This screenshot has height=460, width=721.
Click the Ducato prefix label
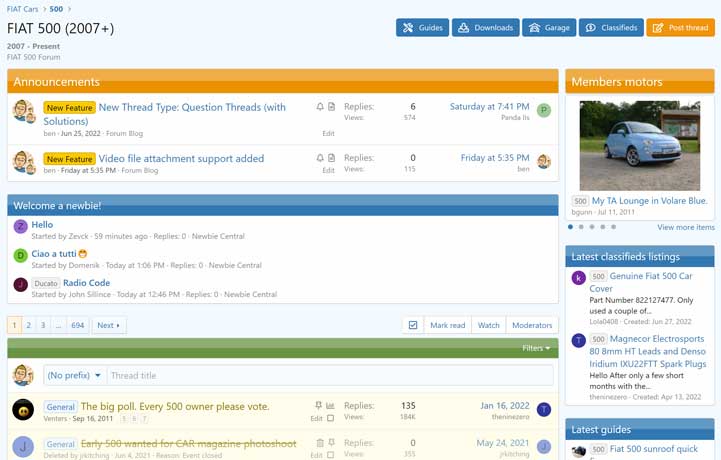click(46, 283)
